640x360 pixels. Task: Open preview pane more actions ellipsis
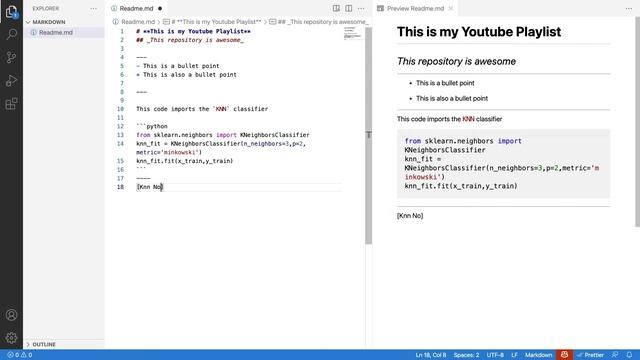tap(629, 9)
